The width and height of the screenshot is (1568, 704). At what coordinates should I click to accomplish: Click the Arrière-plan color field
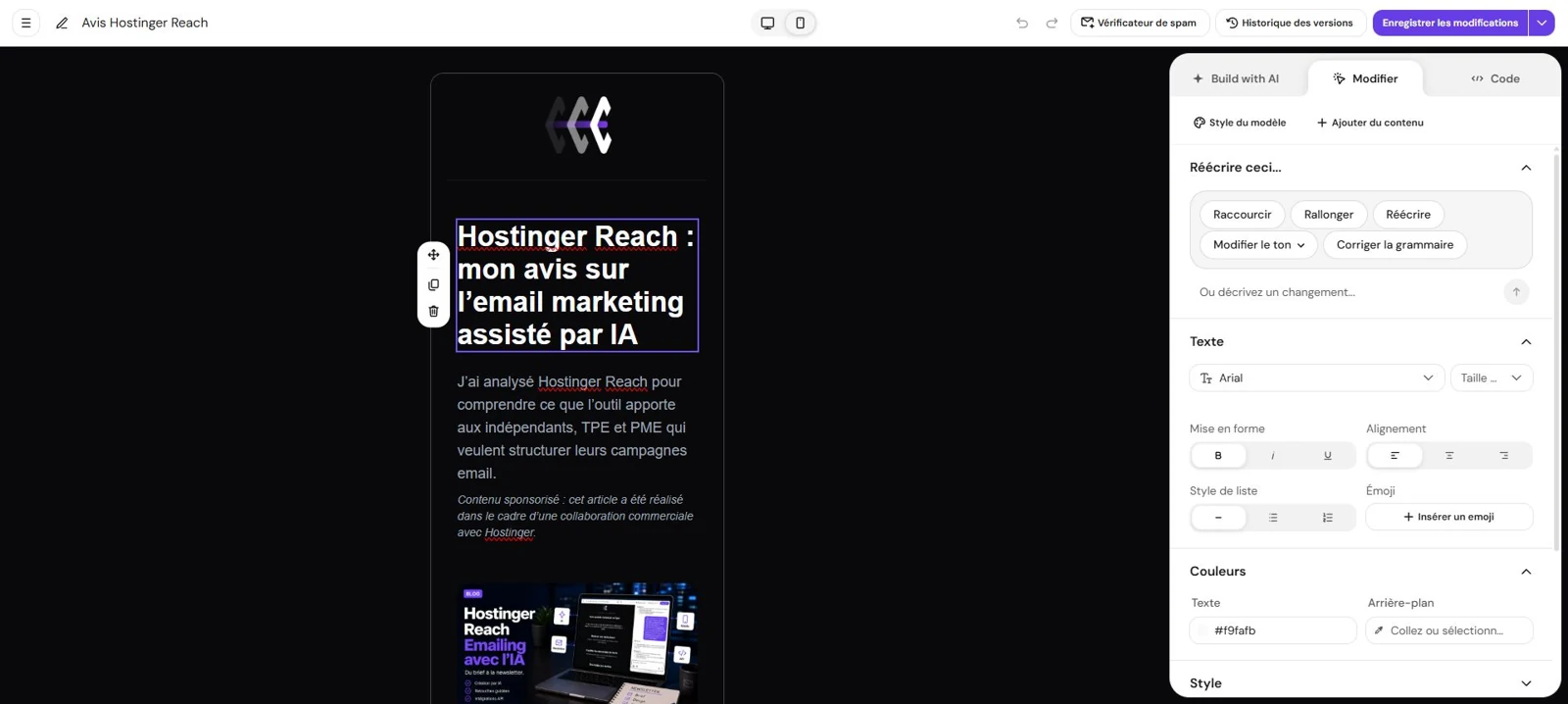(1449, 630)
